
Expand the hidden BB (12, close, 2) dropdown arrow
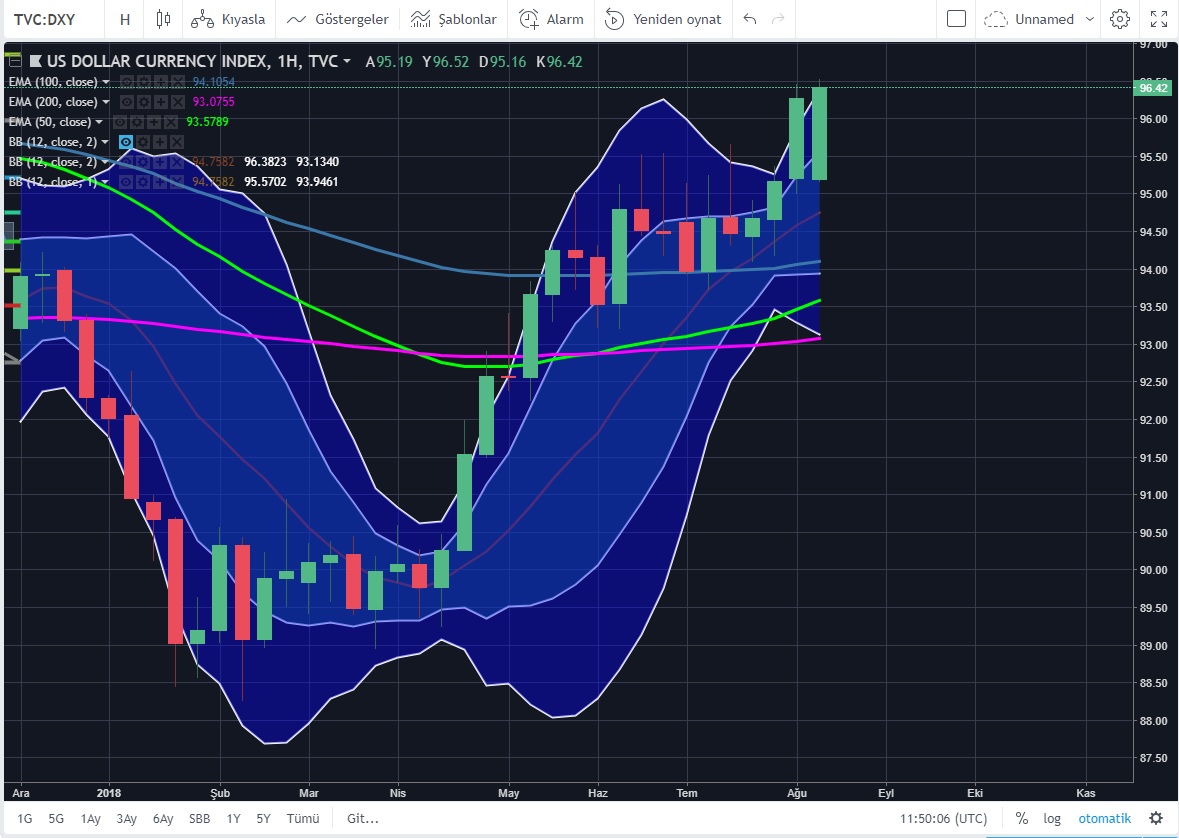click(x=105, y=141)
